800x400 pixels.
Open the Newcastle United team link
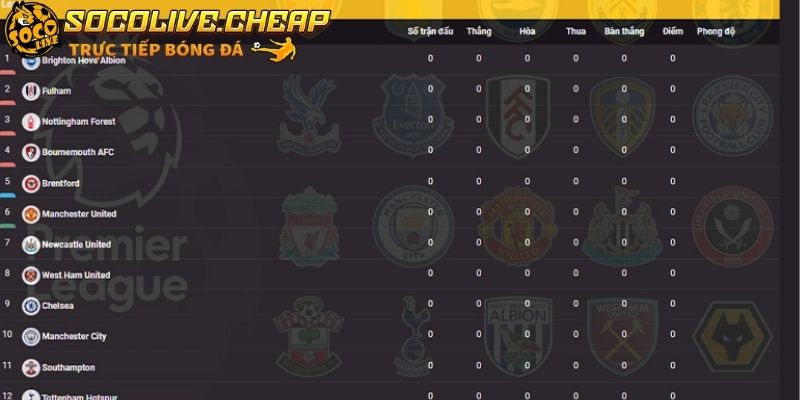pos(76,244)
